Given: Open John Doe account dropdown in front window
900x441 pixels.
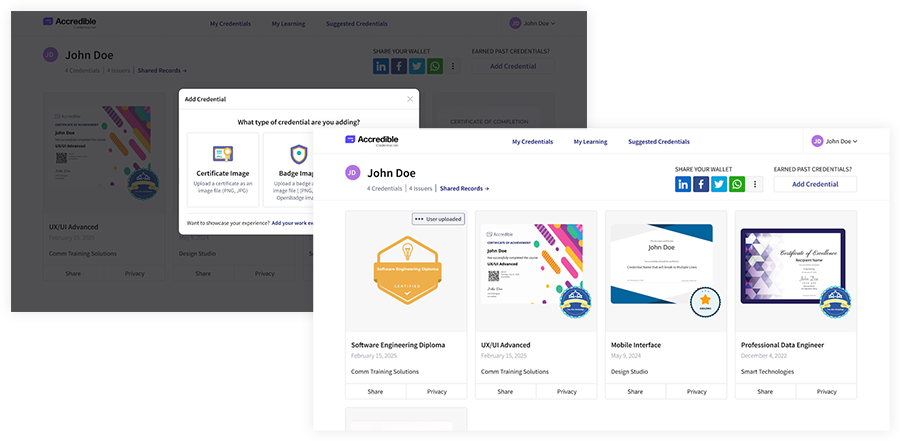Looking at the screenshot, I should pyautogui.click(x=835, y=141).
